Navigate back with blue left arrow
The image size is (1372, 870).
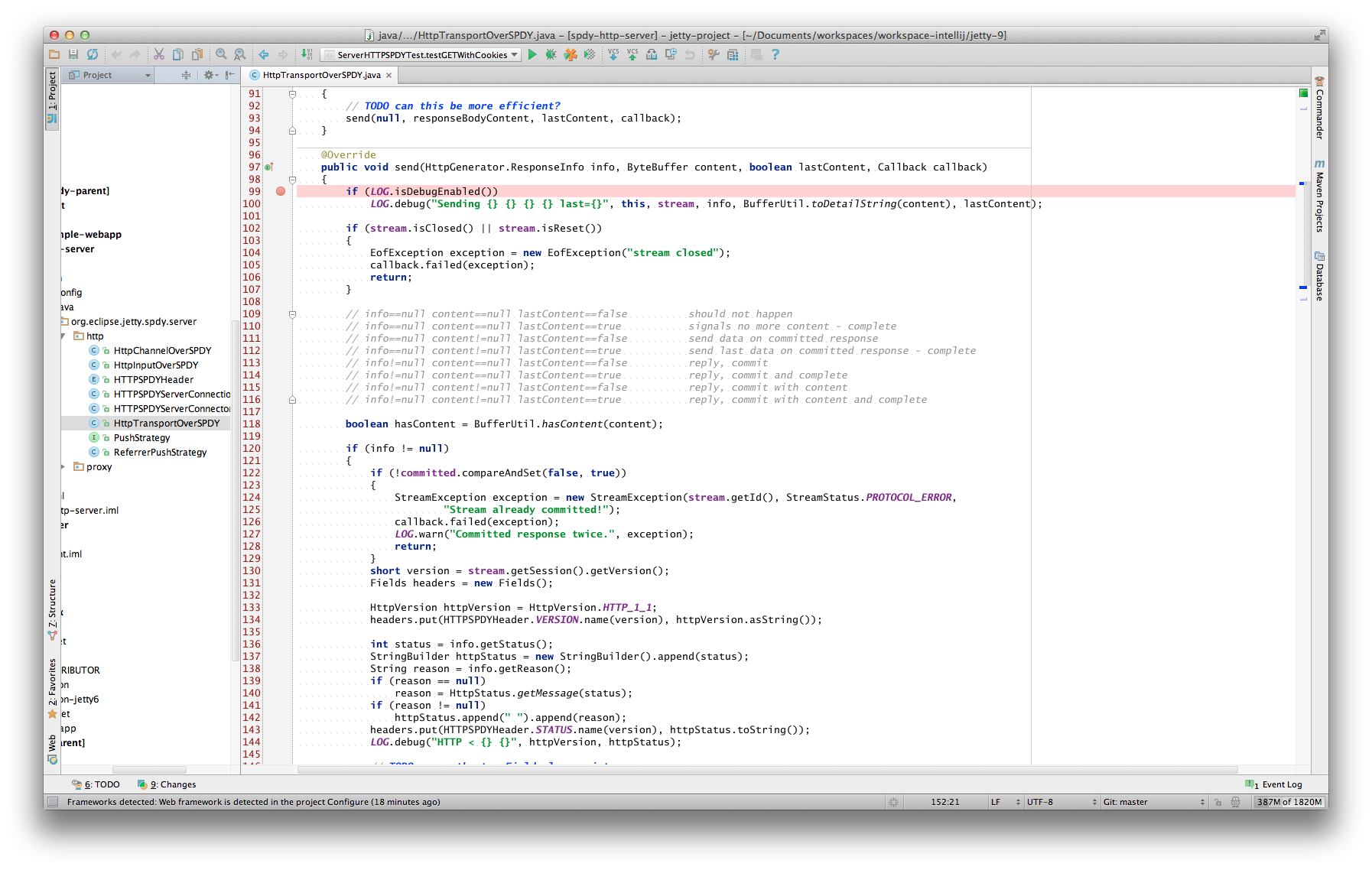pyautogui.click(x=264, y=54)
